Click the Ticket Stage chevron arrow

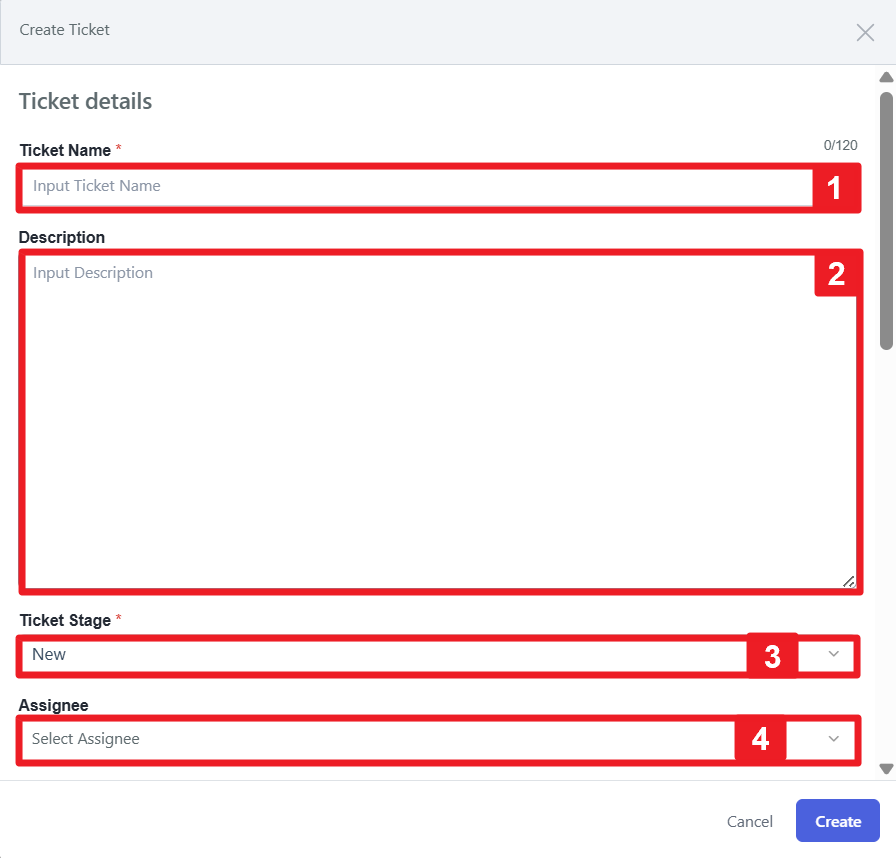coord(833,655)
